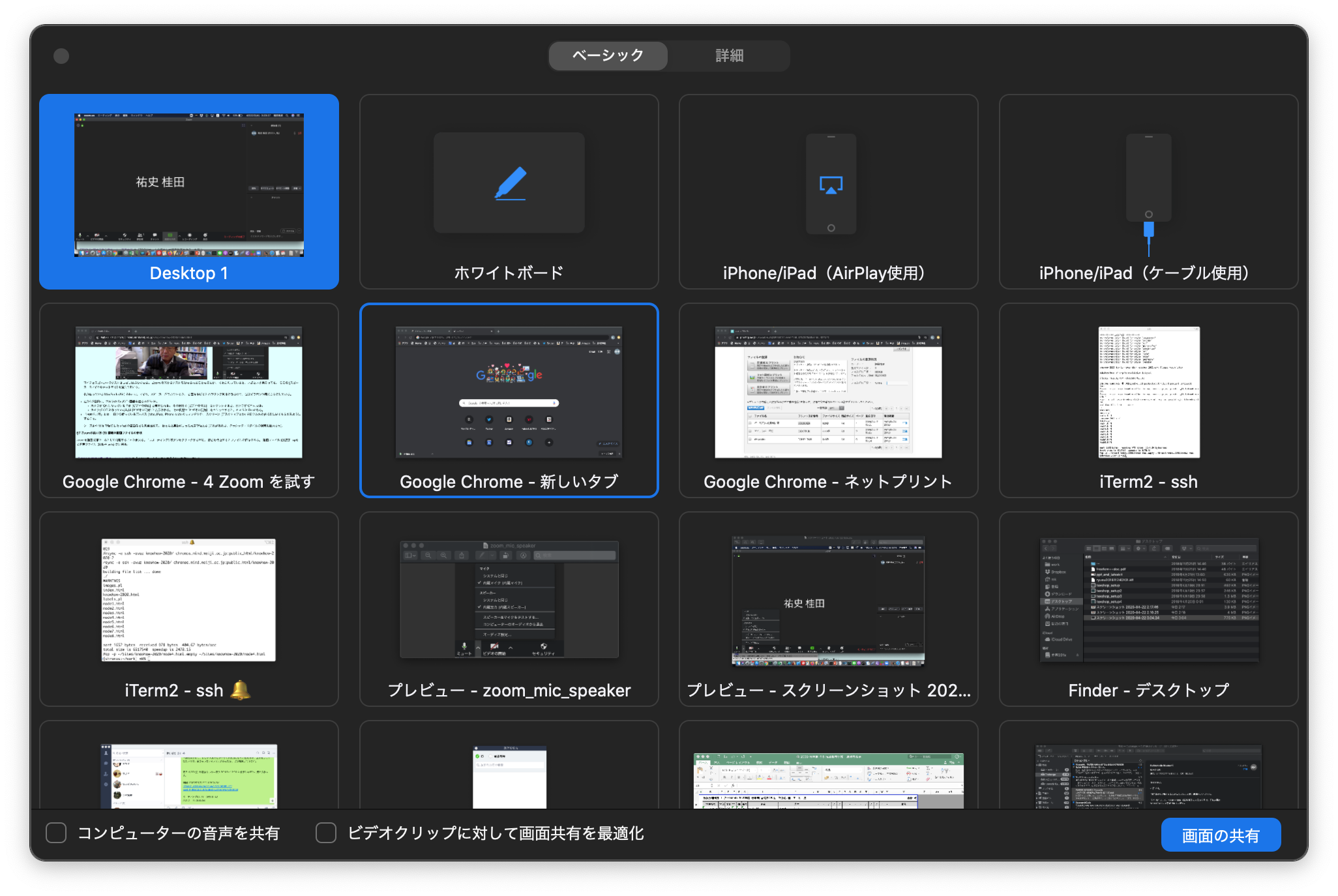Select the dark window thumbnail in bottom row
Screen dimensions: 1338x896
pos(1148,777)
